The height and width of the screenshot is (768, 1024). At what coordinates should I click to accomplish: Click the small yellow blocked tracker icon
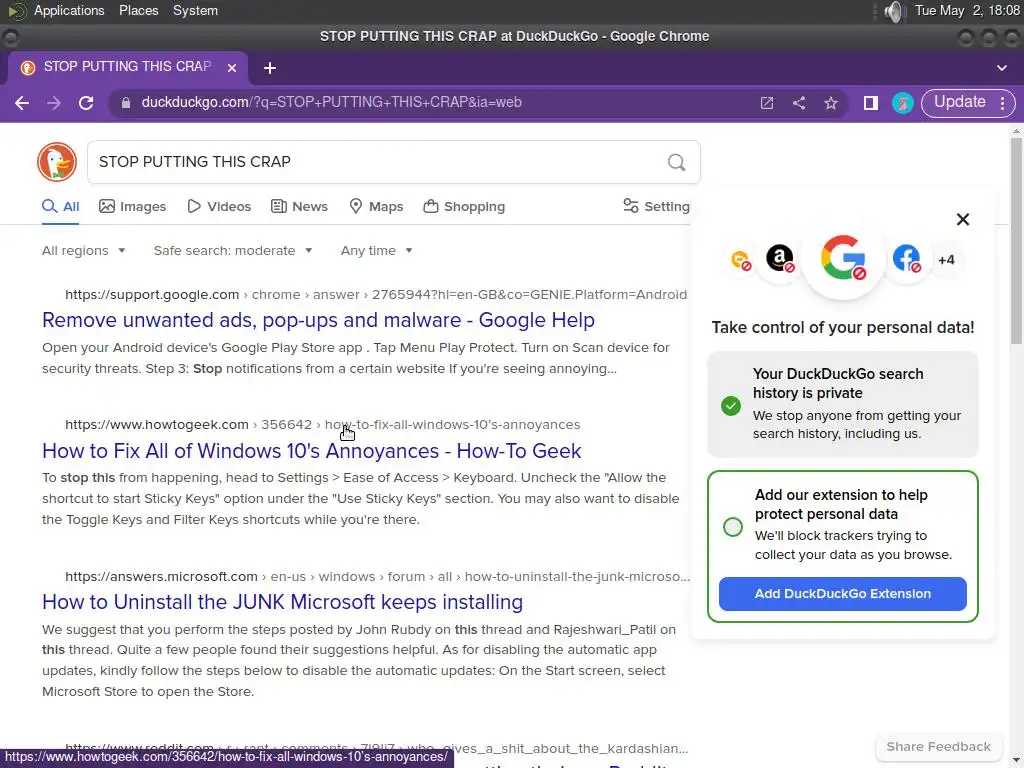[741, 260]
